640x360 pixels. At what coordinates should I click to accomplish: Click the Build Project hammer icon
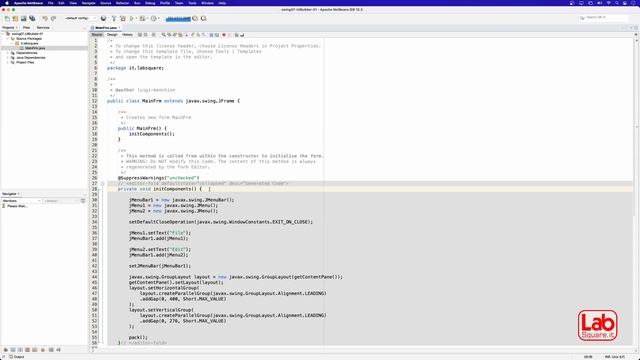(114, 18)
